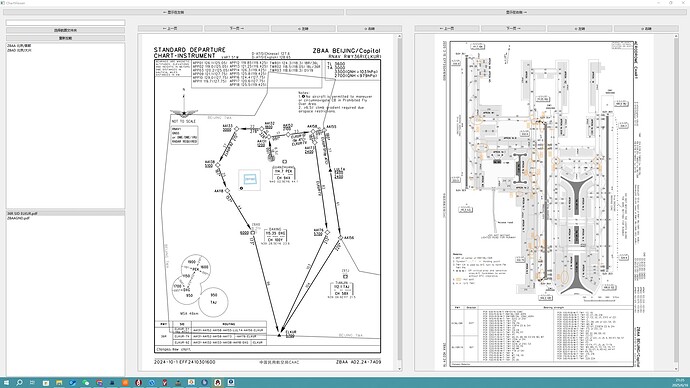Rotate the left chart clockwise
This screenshot has height=388, width=690.
click(370, 29)
